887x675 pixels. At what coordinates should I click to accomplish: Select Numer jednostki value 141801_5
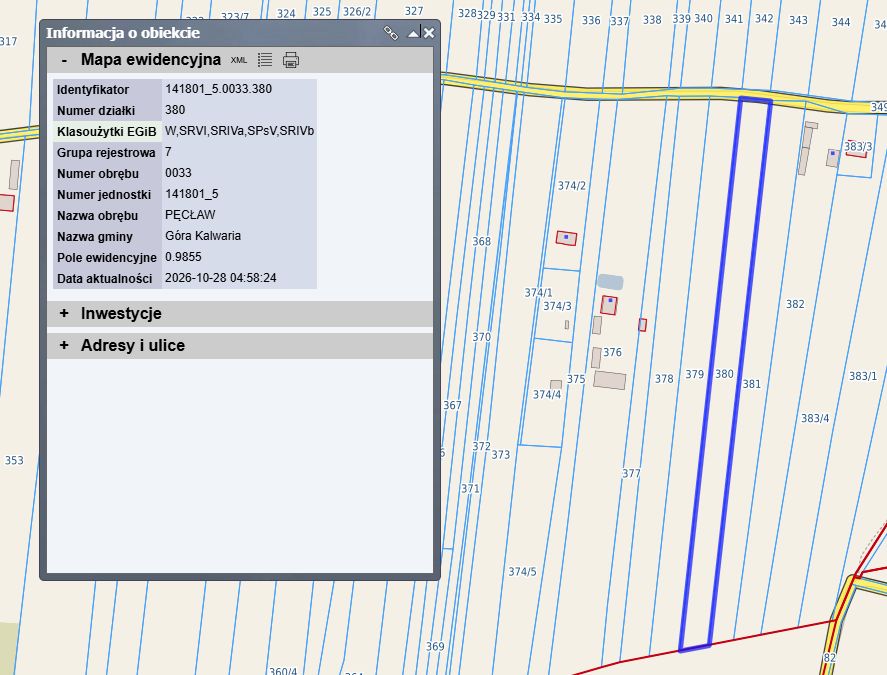click(192, 194)
